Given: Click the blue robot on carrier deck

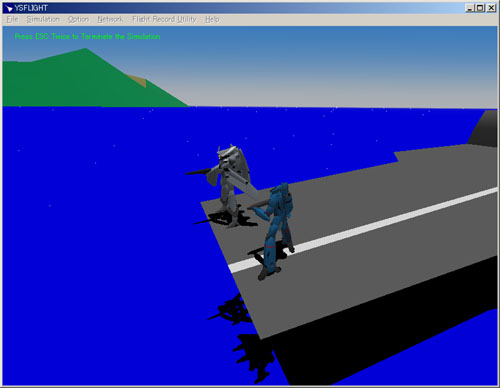Looking at the screenshot, I should [x=277, y=230].
